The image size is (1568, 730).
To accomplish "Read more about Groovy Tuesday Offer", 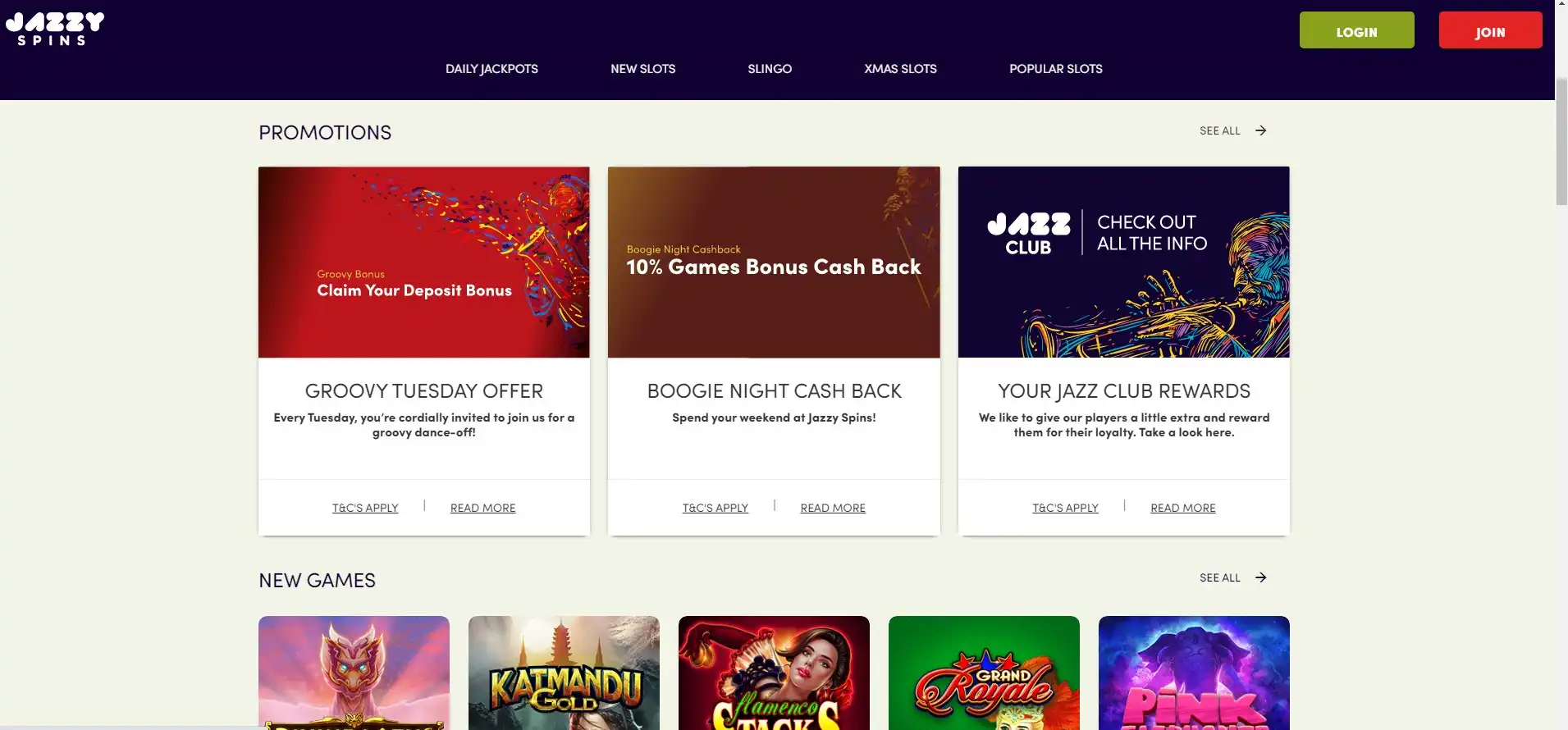I will pos(482,508).
